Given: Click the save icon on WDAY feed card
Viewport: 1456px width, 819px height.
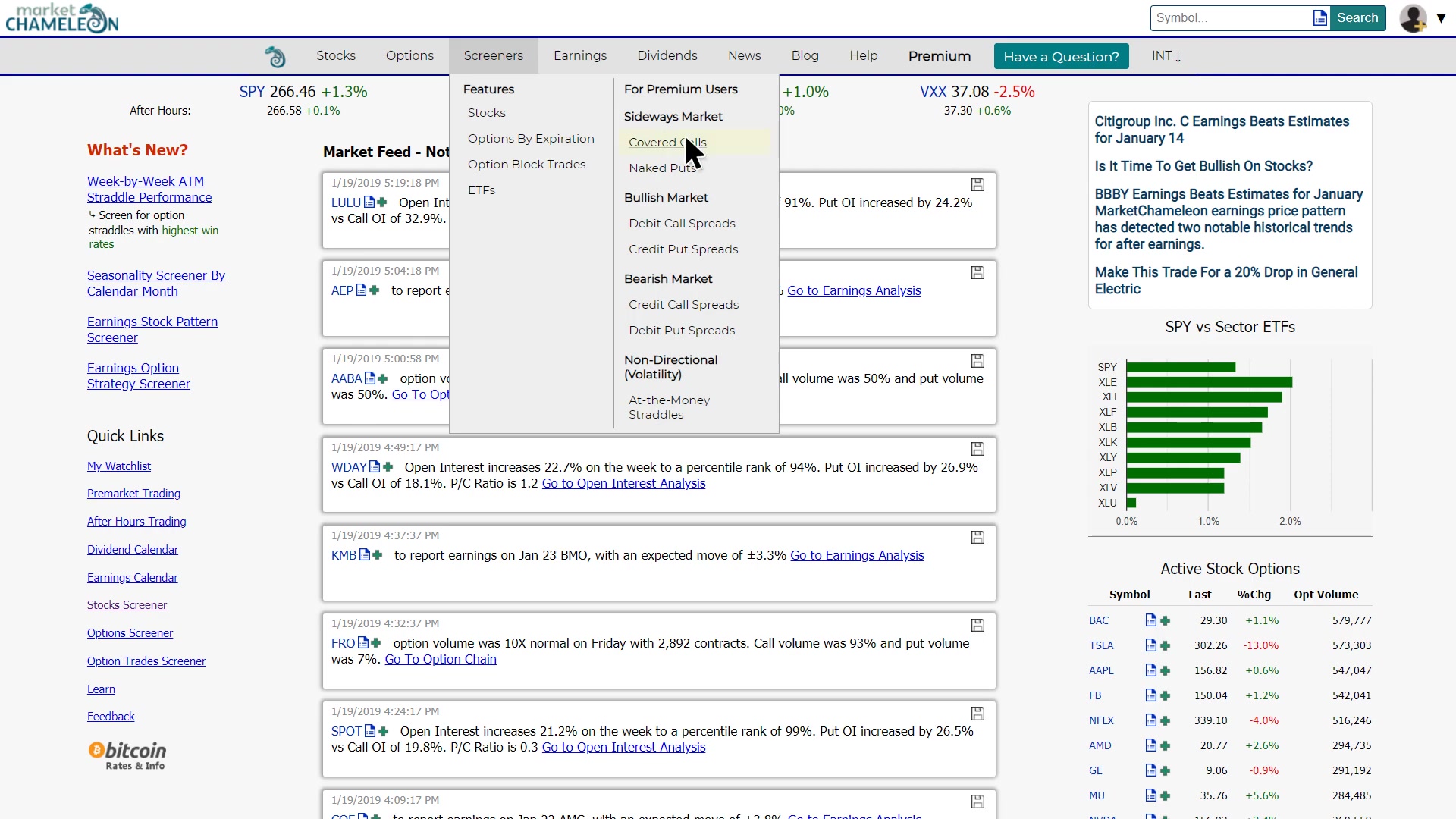Looking at the screenshot, I should (x=977, y=449).
